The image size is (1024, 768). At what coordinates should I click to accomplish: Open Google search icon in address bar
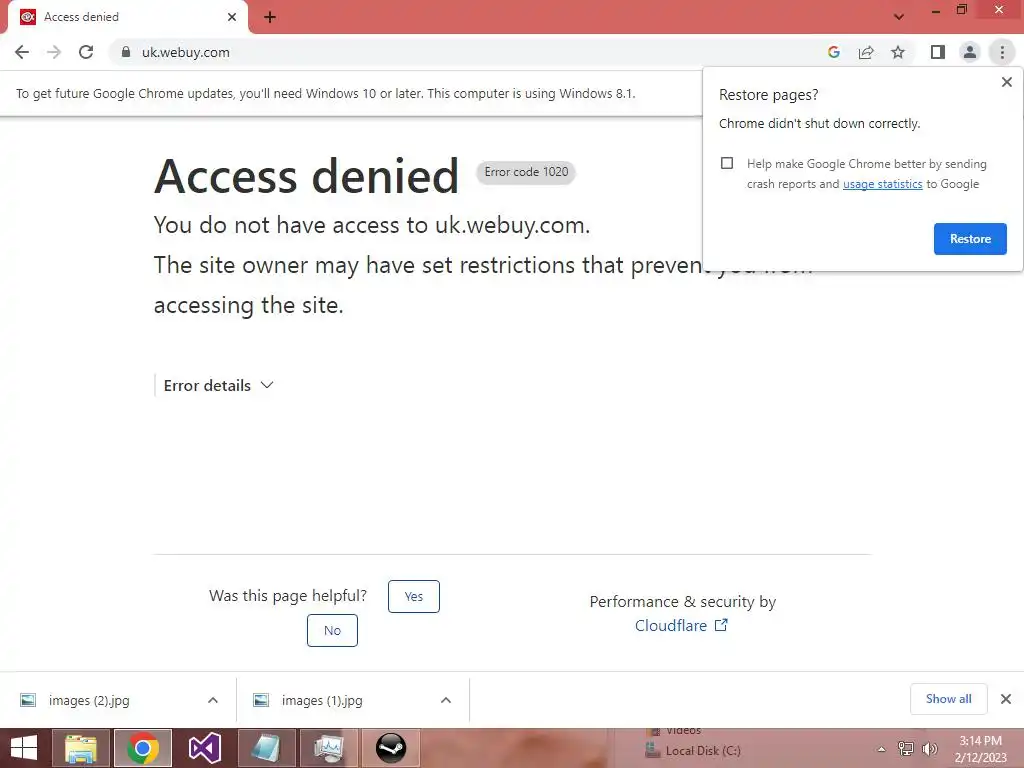(833, 52)
